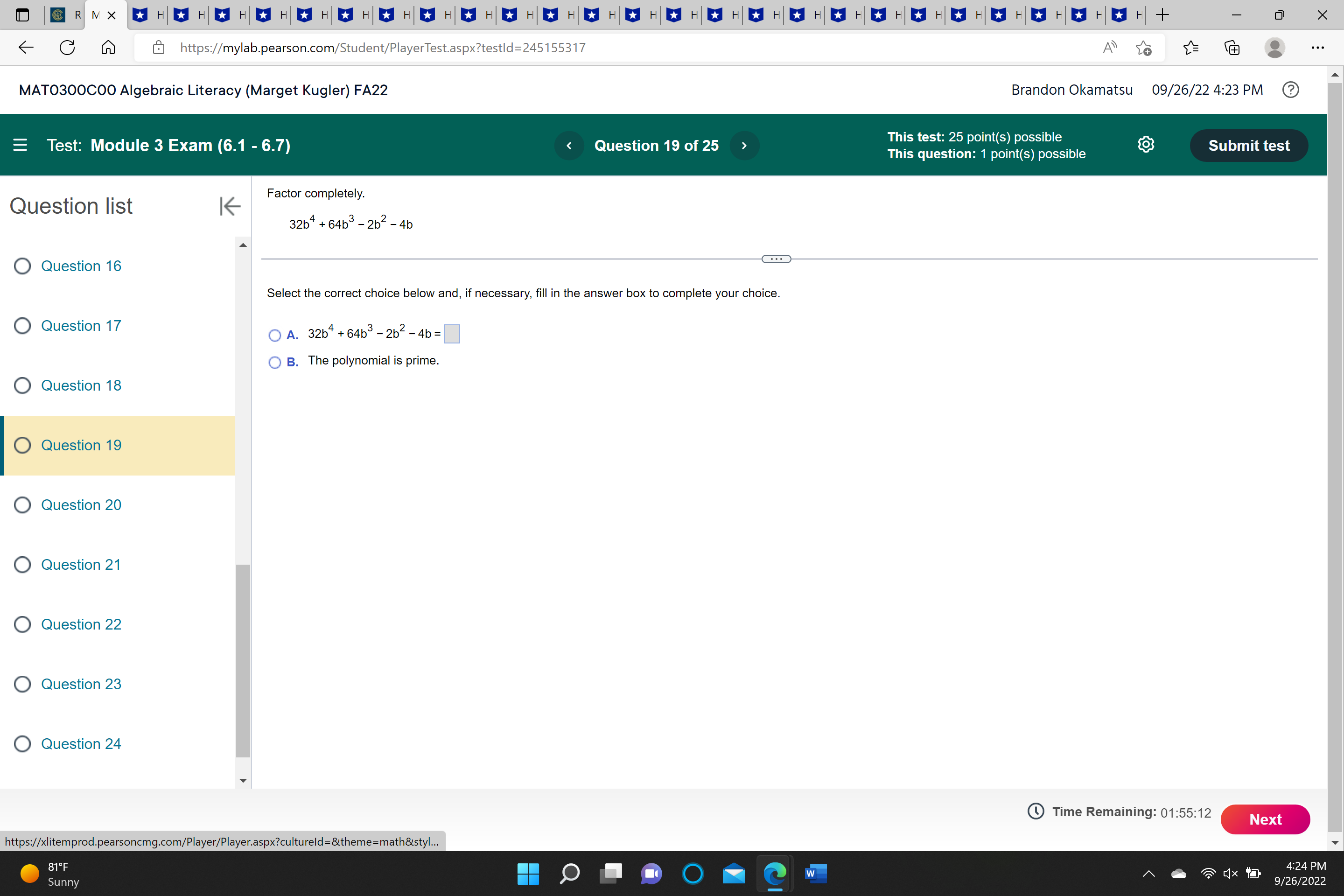
Task: Open Question 22 in the list
Action: click(x=81, y=624)
